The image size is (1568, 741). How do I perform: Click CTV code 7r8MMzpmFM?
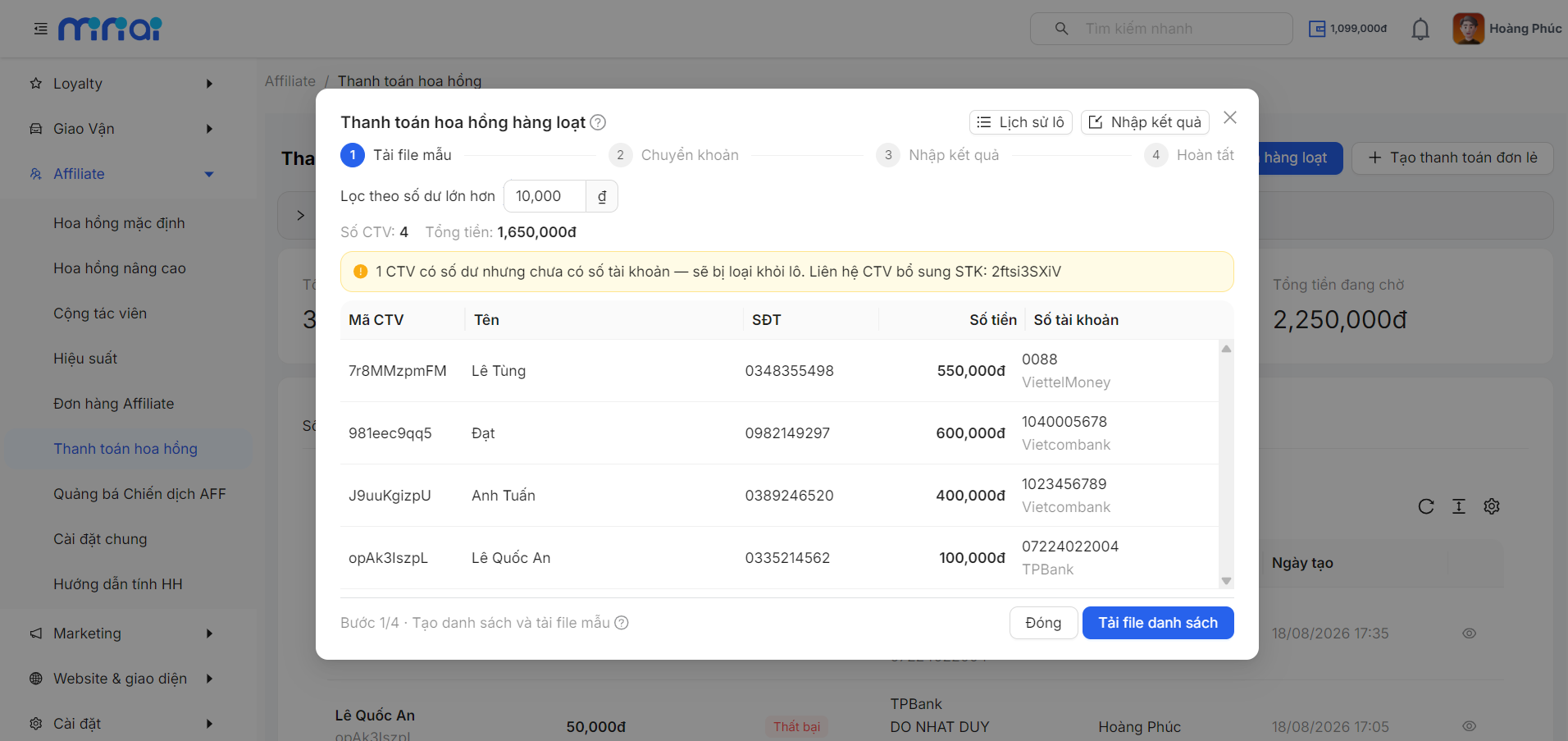coord(398,371)
